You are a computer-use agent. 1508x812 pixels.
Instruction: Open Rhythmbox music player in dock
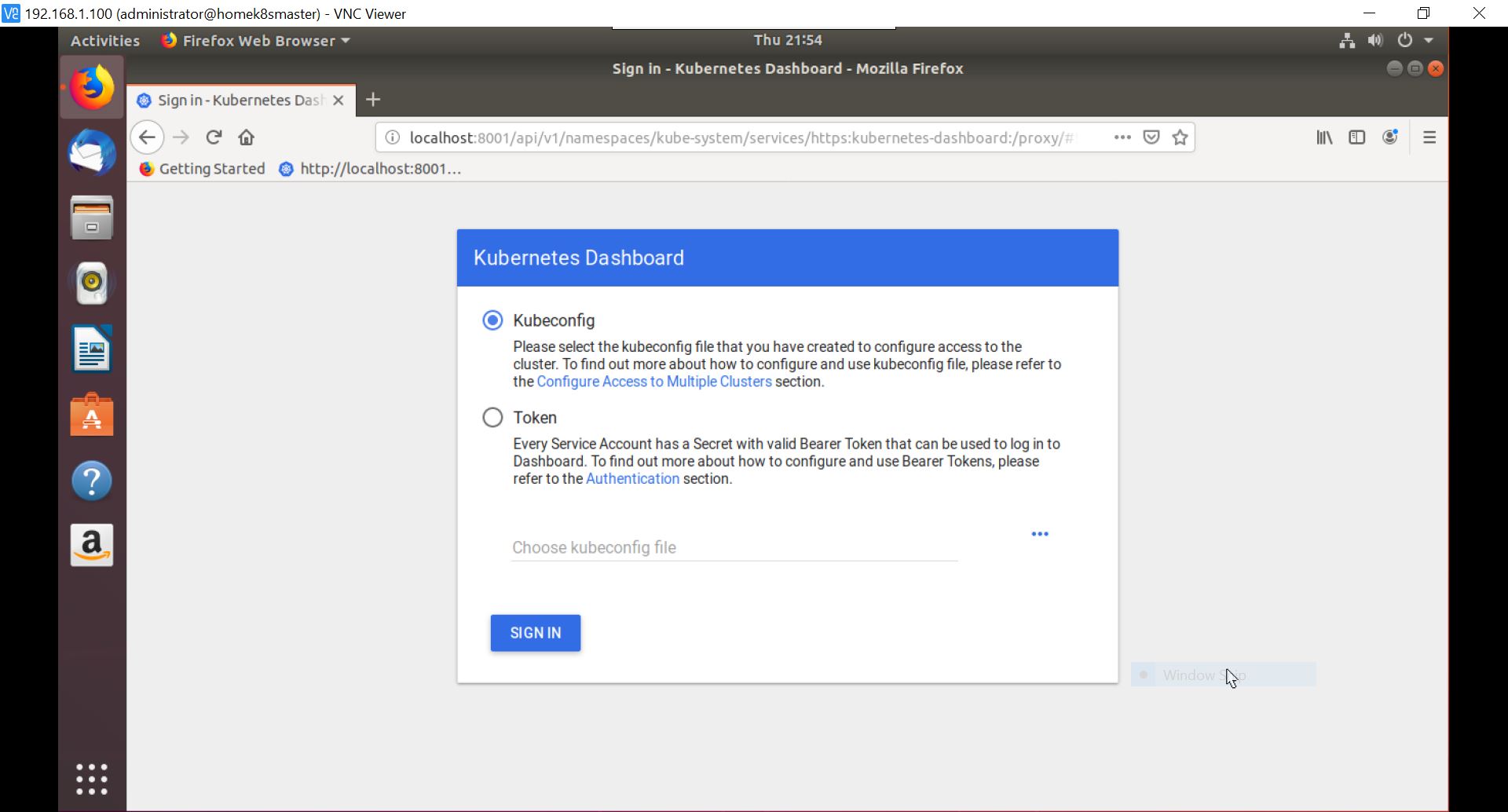[92, 283]
